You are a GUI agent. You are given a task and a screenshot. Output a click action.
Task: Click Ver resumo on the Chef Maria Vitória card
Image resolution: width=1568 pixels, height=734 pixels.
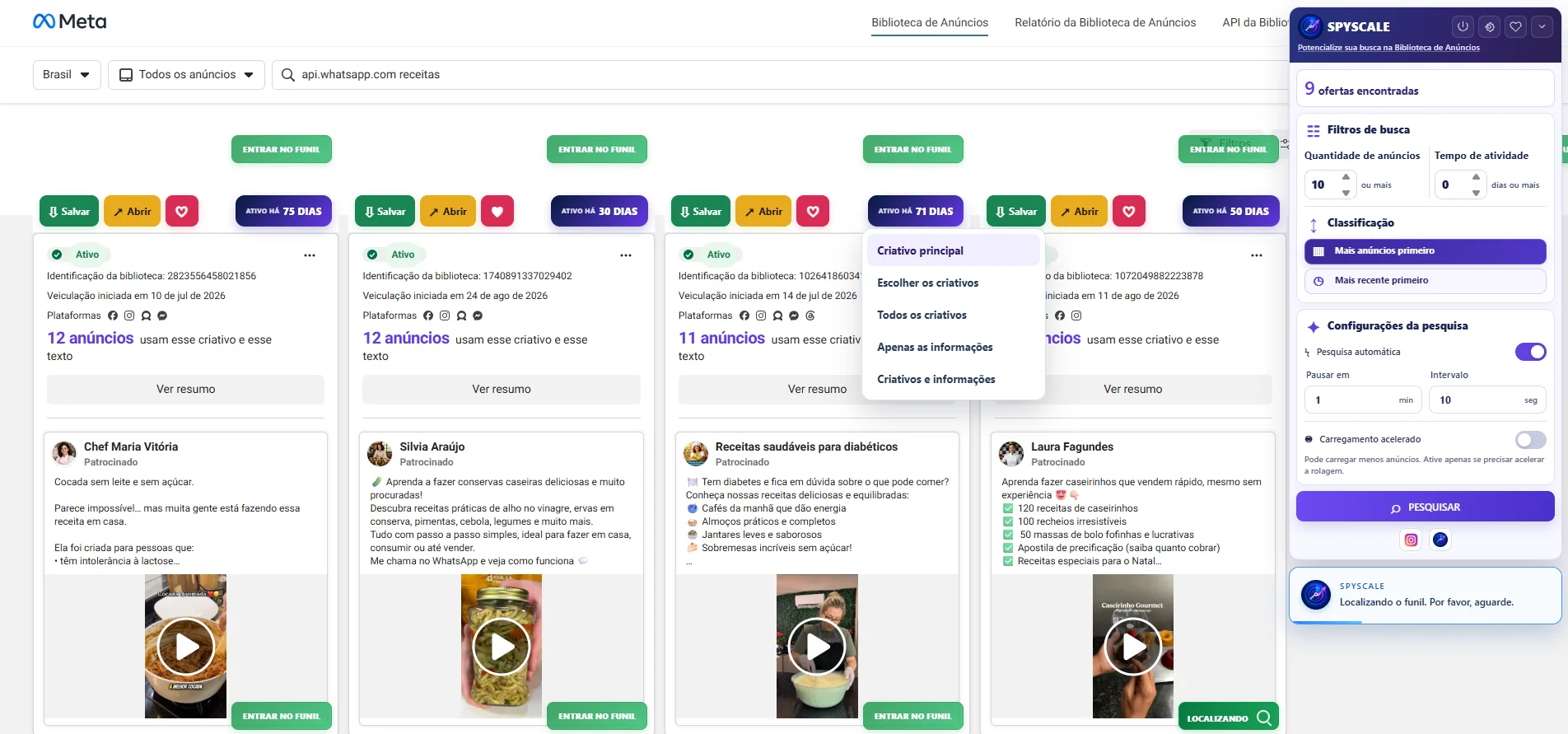[x=186, y=390]
